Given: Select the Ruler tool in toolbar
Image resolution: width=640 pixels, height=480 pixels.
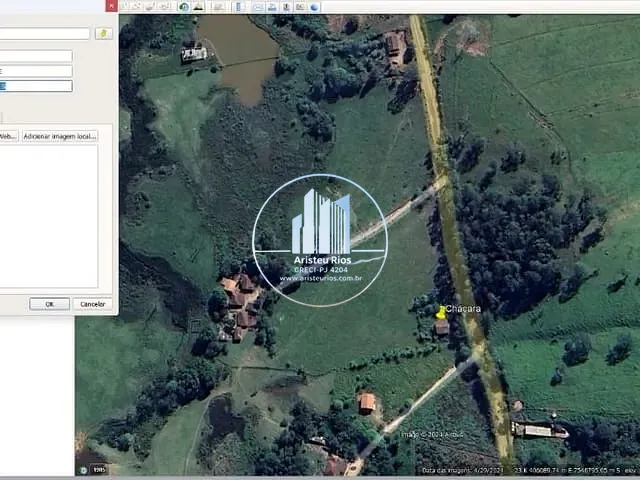Looking at the screenshot, I should (238, 7).
